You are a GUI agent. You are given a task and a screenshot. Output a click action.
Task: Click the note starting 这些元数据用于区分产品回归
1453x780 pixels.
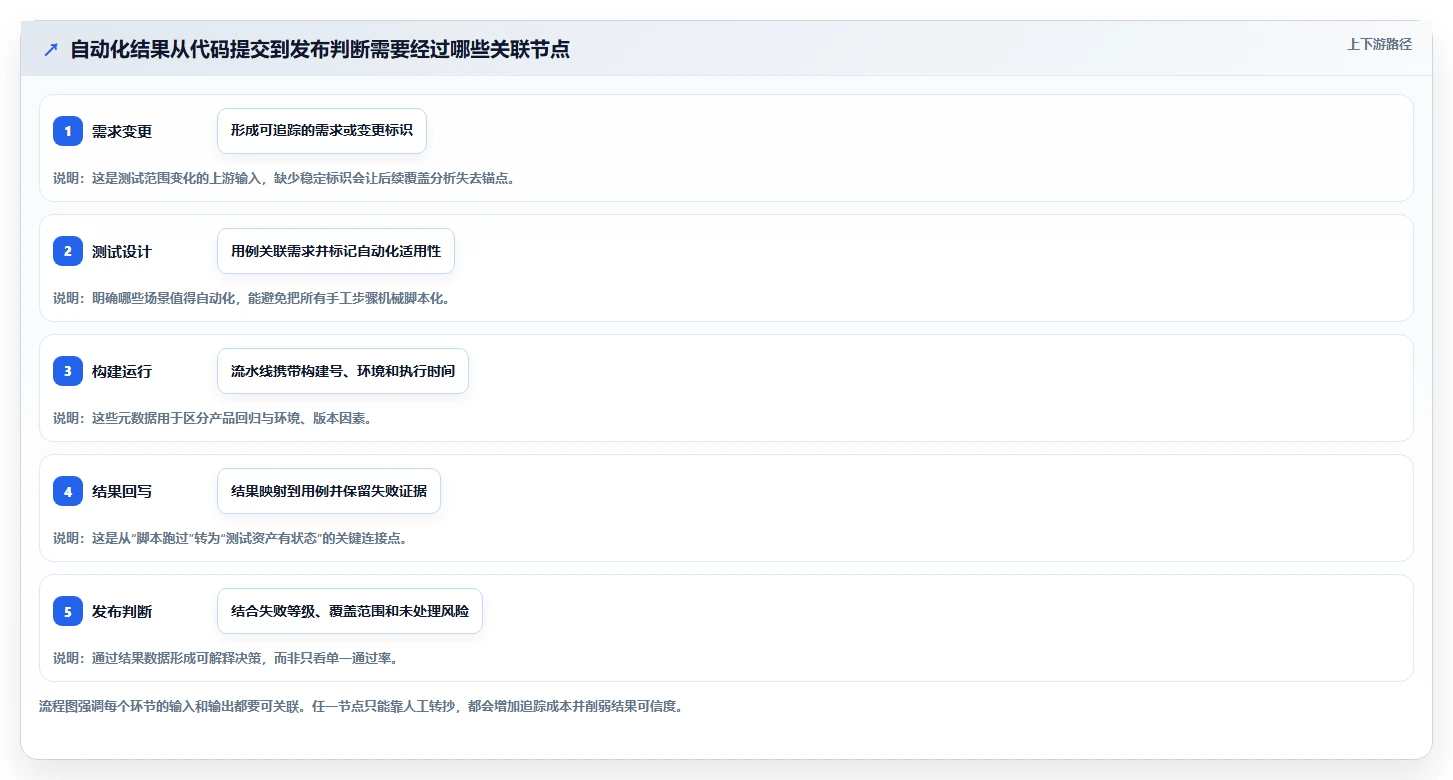click(x=212, y=418)
